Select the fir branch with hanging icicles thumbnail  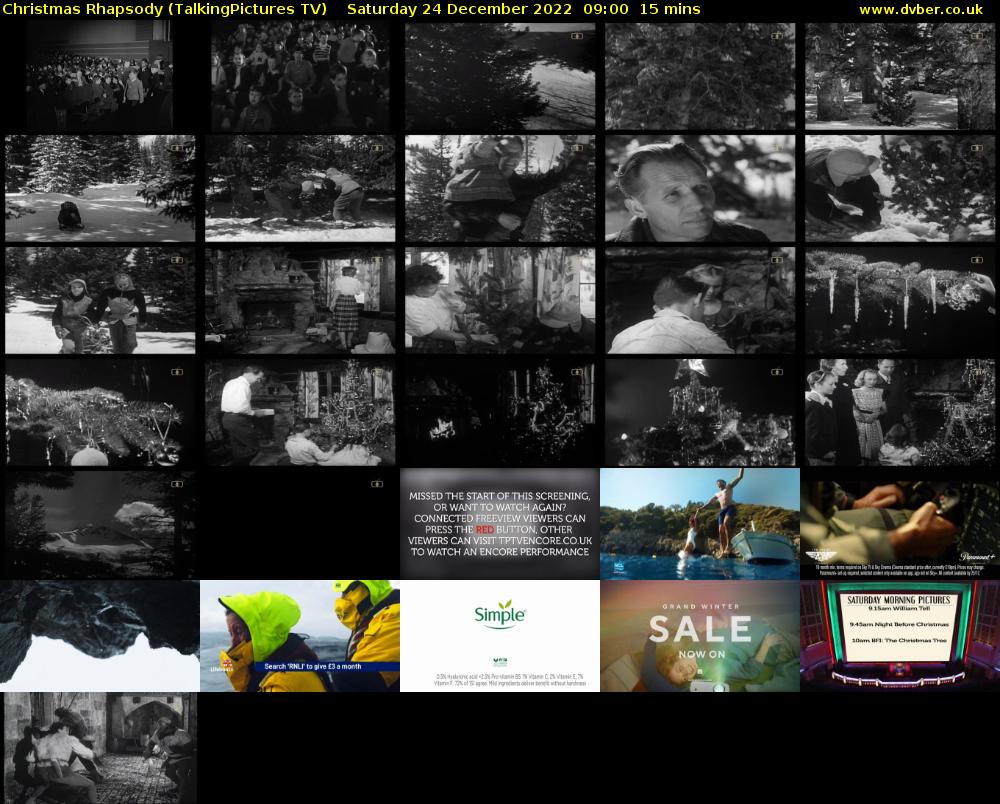900,300
